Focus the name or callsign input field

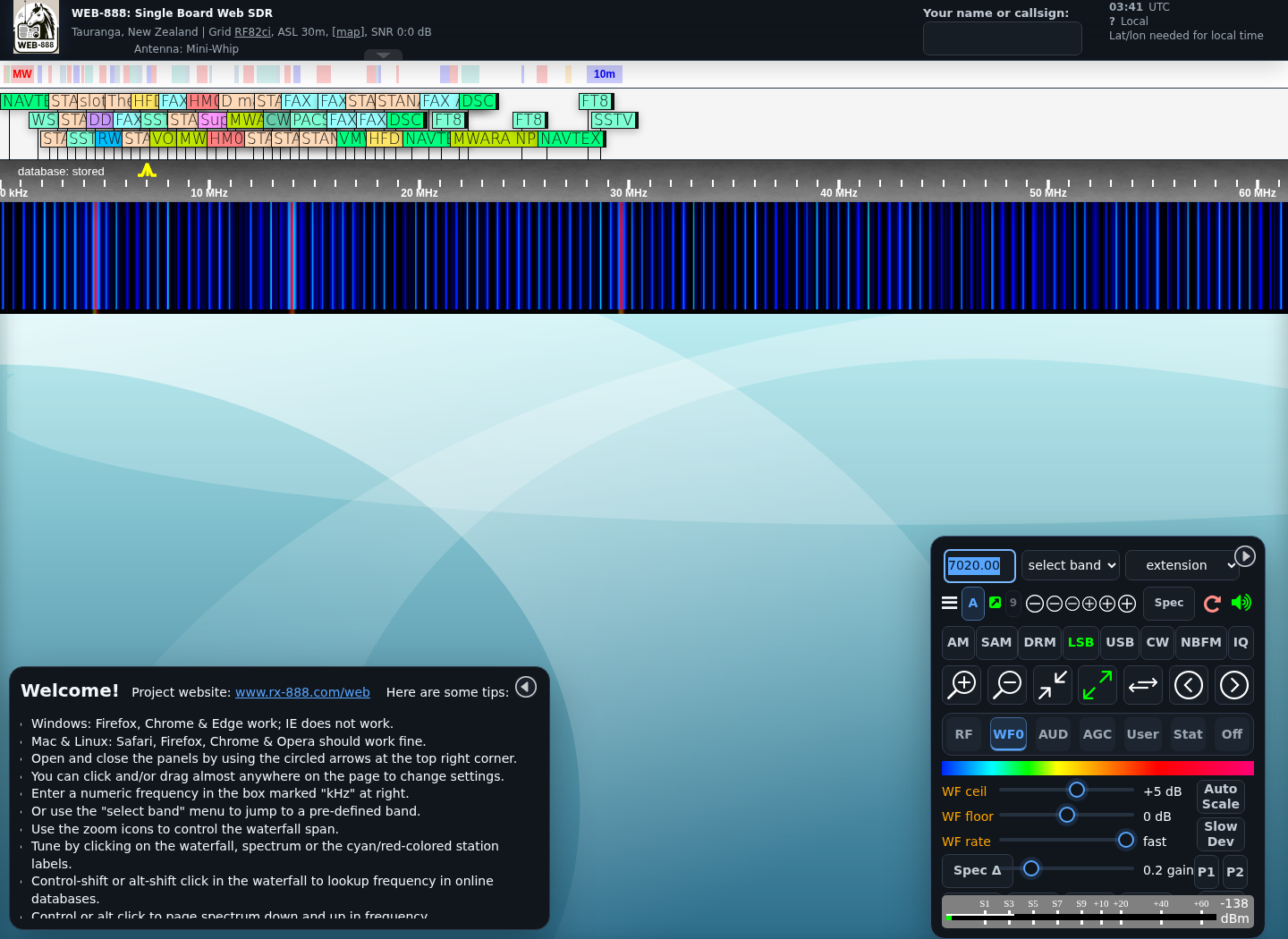click(1003, 38)
